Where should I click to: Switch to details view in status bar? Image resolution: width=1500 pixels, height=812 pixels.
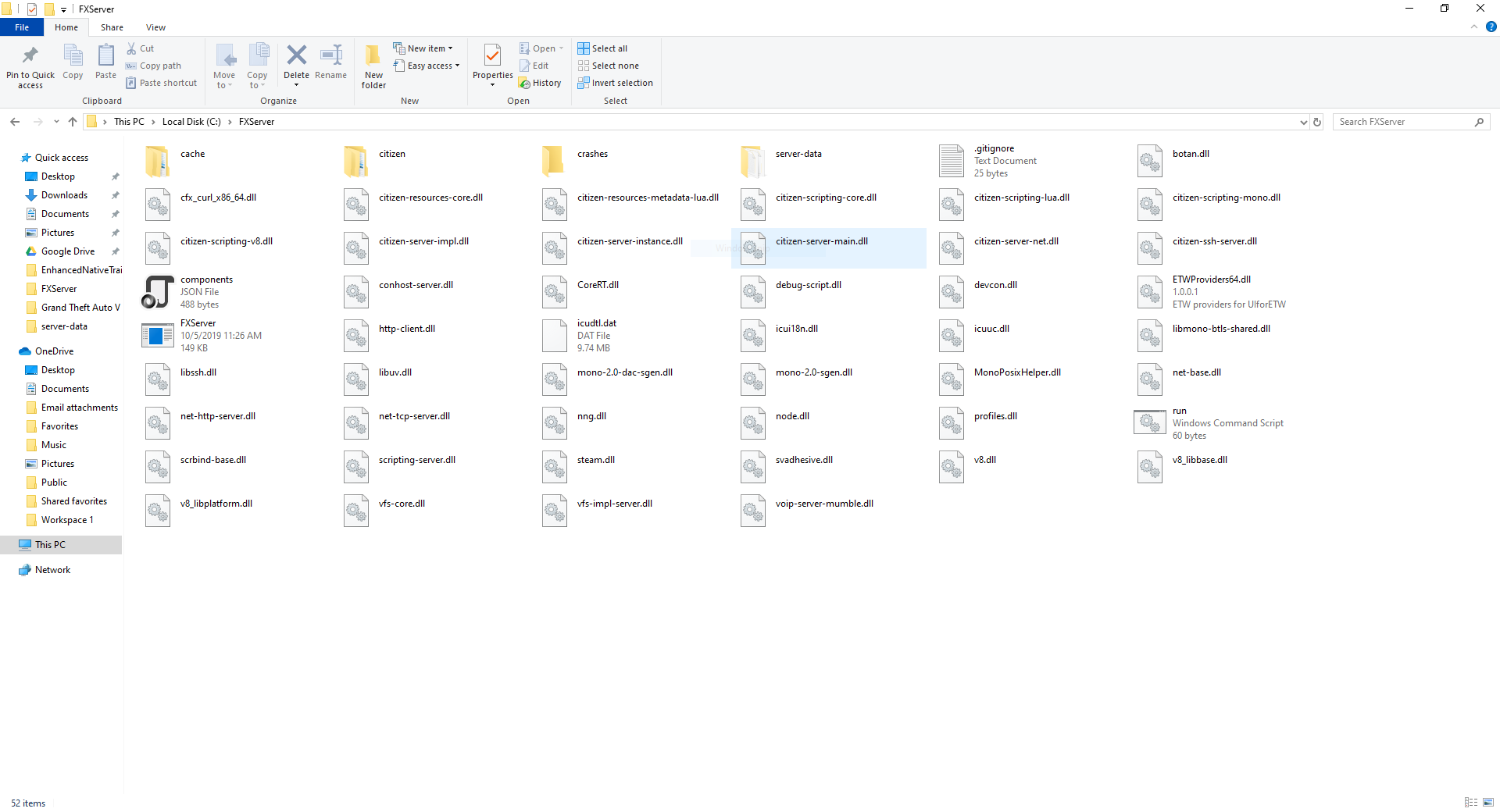point(1471,803)
